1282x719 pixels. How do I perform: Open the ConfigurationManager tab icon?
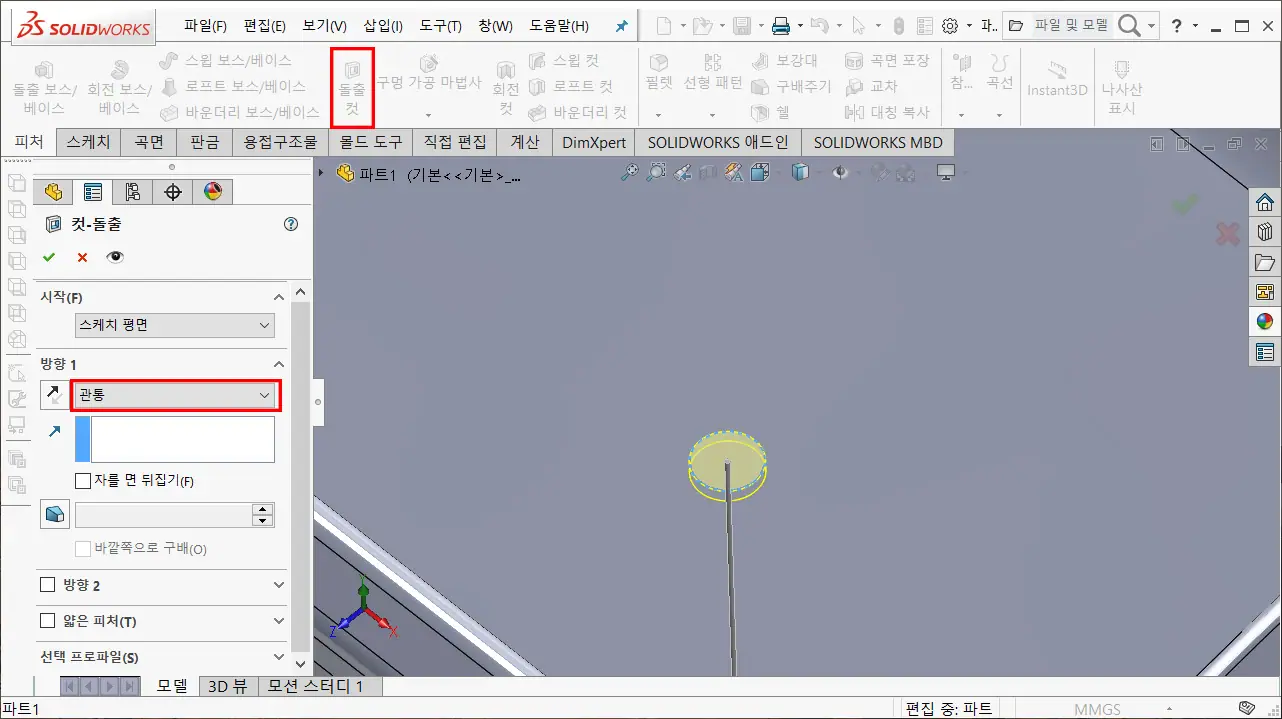(x=133, y=192)
